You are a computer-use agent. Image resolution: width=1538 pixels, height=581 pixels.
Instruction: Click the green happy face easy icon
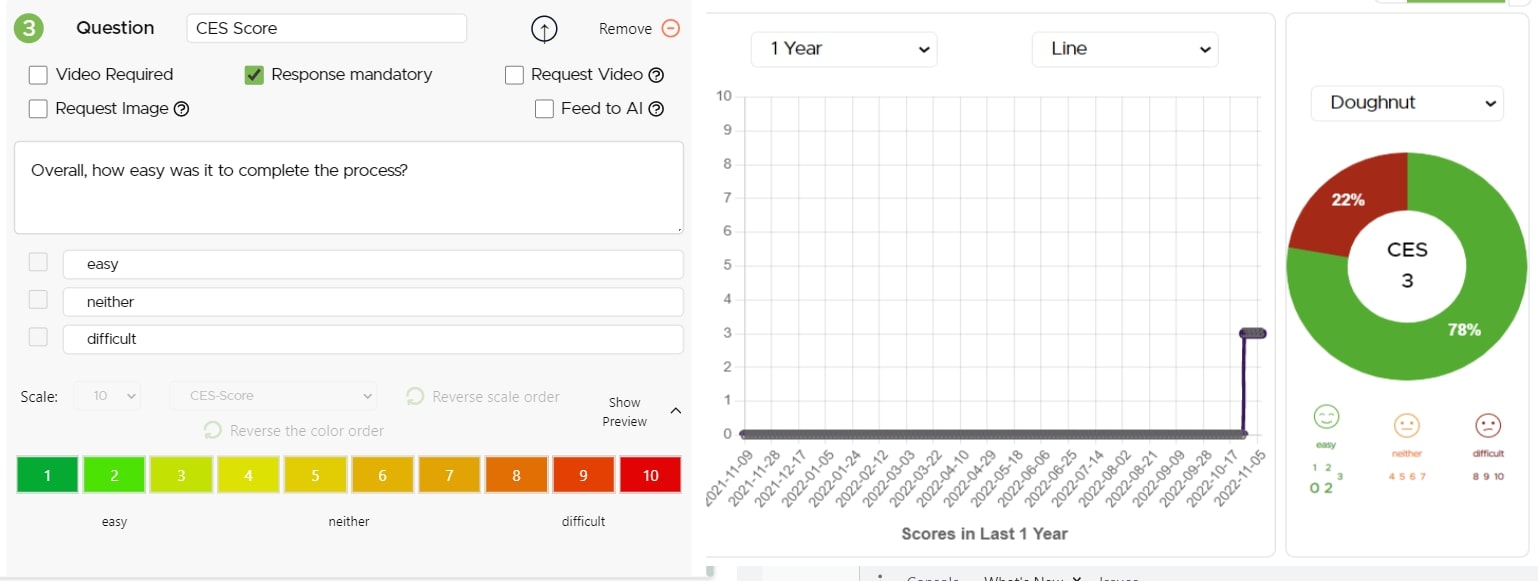1326,417
